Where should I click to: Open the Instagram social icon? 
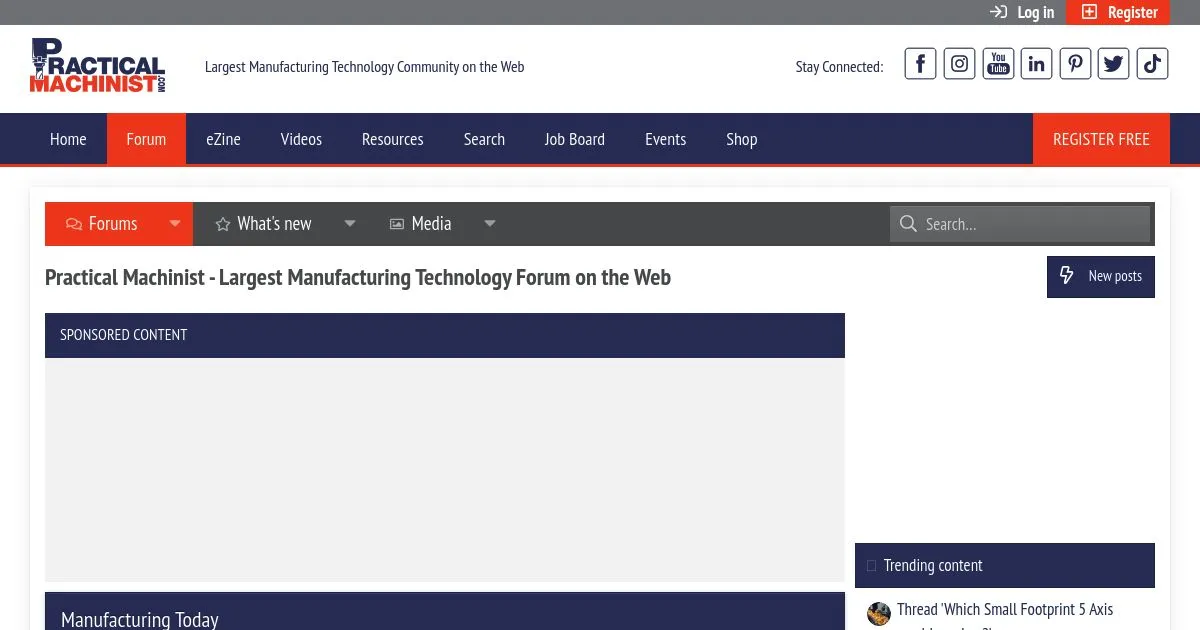[x=959, y=64]
